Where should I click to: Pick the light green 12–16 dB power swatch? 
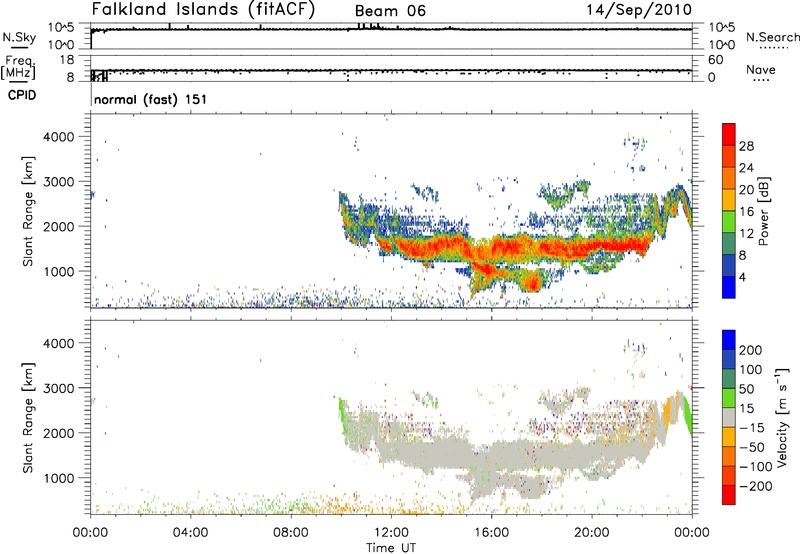(729, 222)
